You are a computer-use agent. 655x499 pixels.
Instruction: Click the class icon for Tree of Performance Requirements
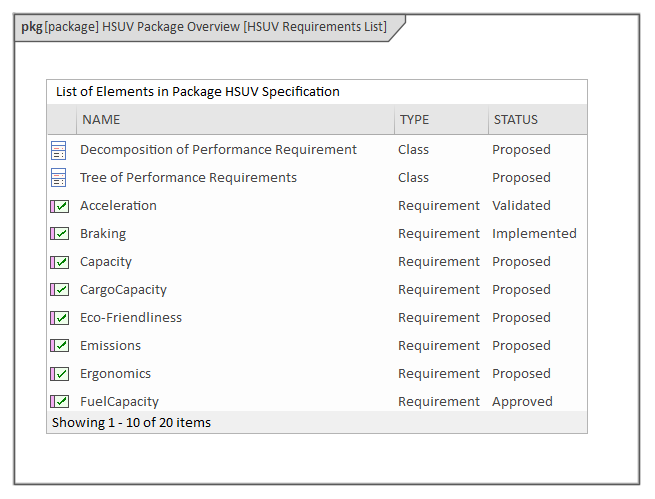59,178
